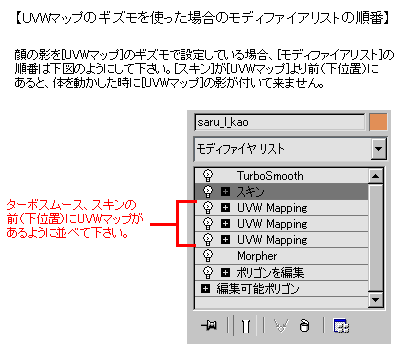Click the grayed-out Make Unique icon

pyautogui.click(x=281, y=325)
